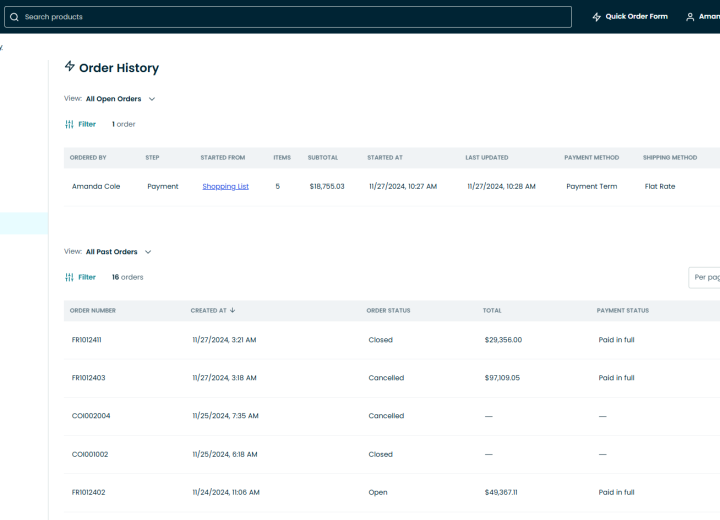Expand the All Open Orders view dropdown
Image resolution: width=720 pixels, height=520 pixels.
point(121,99)
